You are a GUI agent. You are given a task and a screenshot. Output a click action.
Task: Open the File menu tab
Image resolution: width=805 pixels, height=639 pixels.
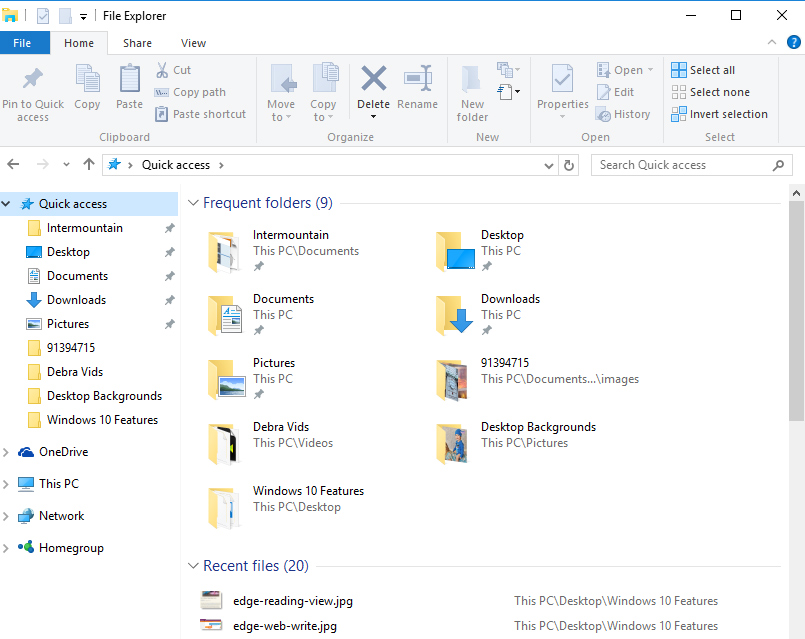(22, 43)
